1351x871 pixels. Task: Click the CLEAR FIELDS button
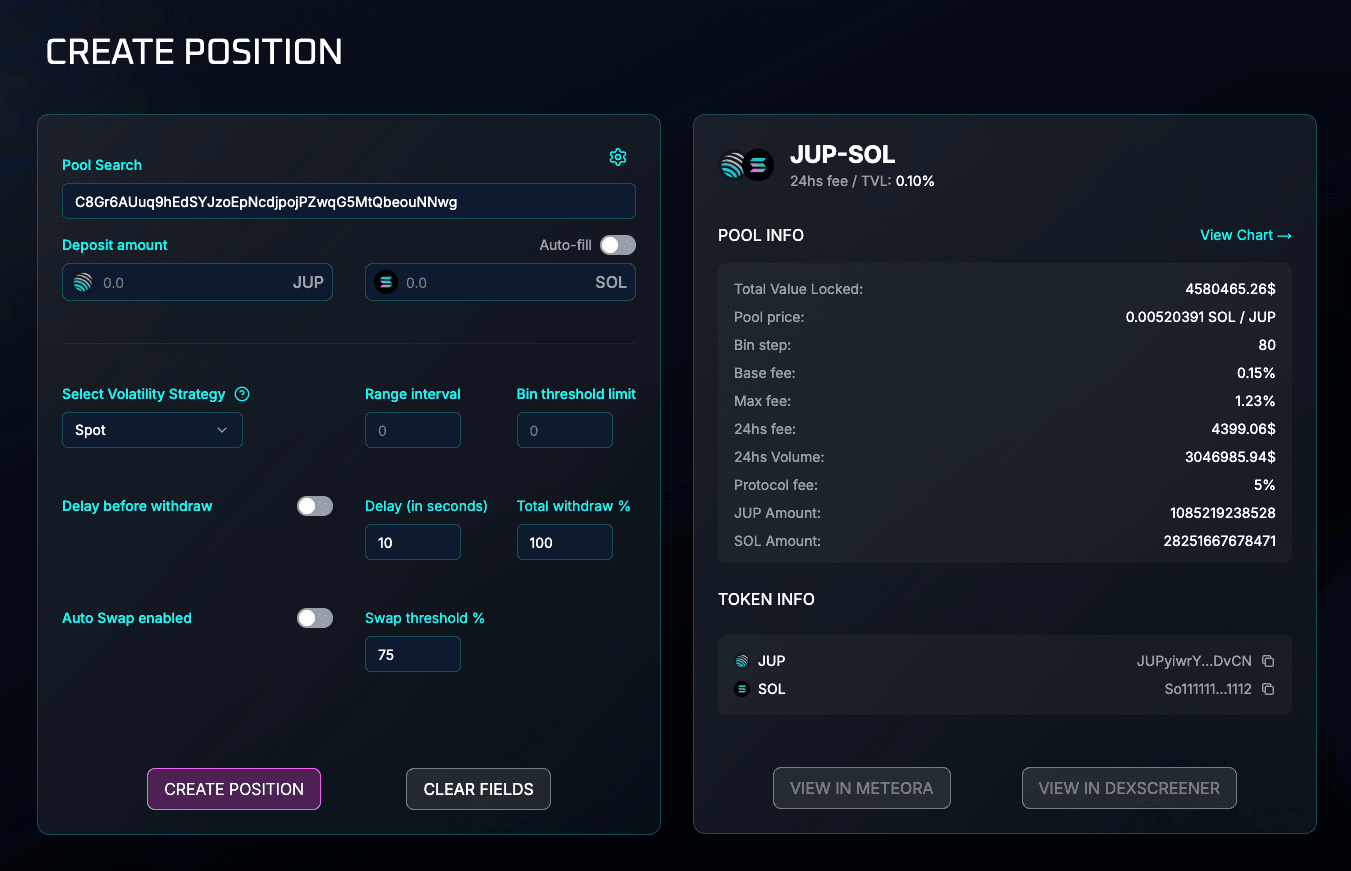tap(478, 789)
